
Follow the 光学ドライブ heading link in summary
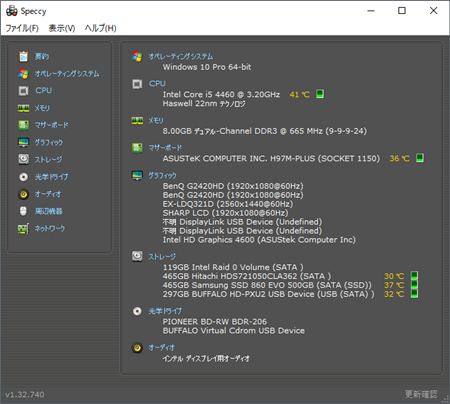pyautogui.click(x=165, y=311)
